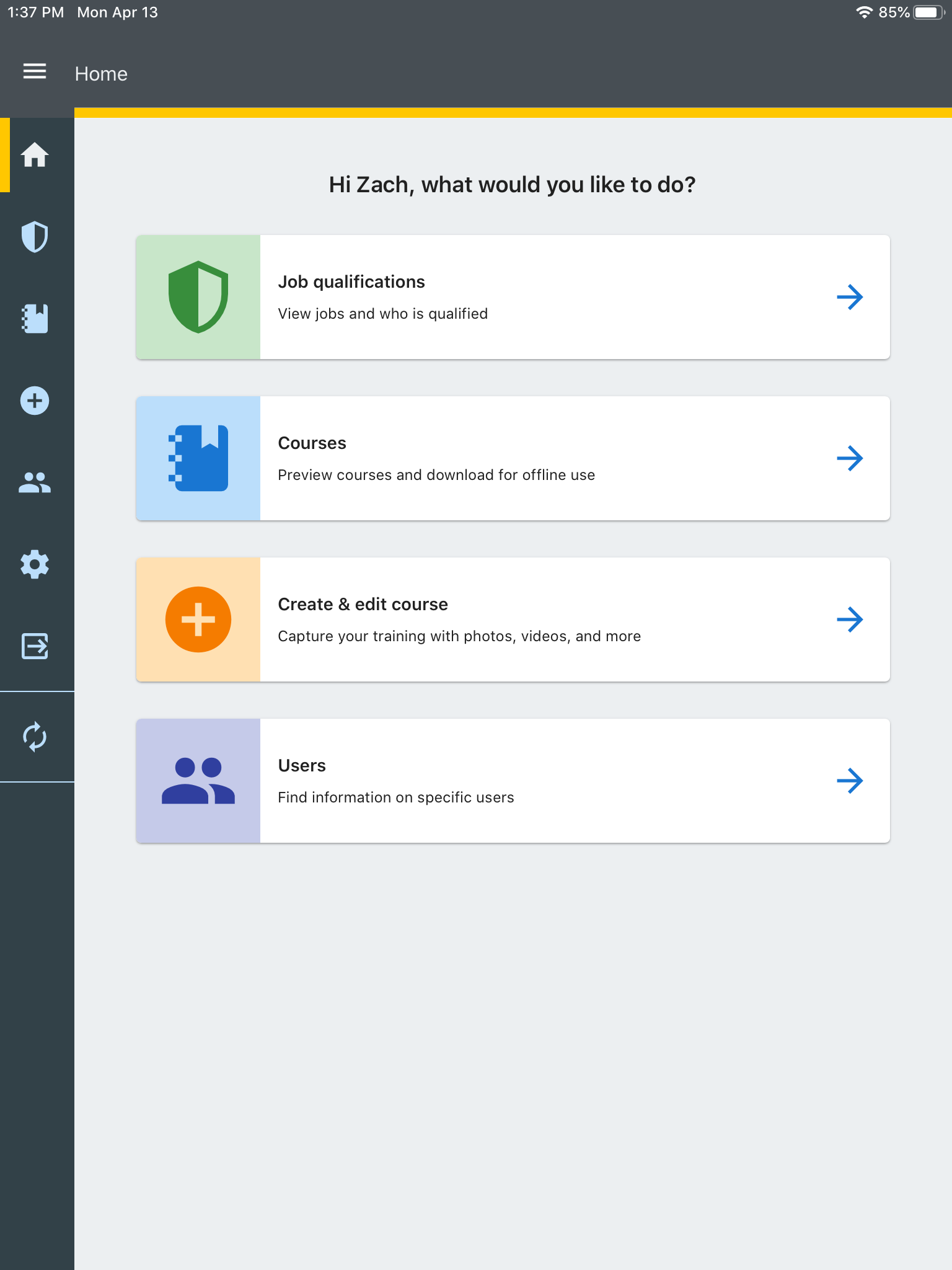Tap the Wi-Fi status icon
The width and height of the screenshot is (952, 1270).
(x=864, y=12)
